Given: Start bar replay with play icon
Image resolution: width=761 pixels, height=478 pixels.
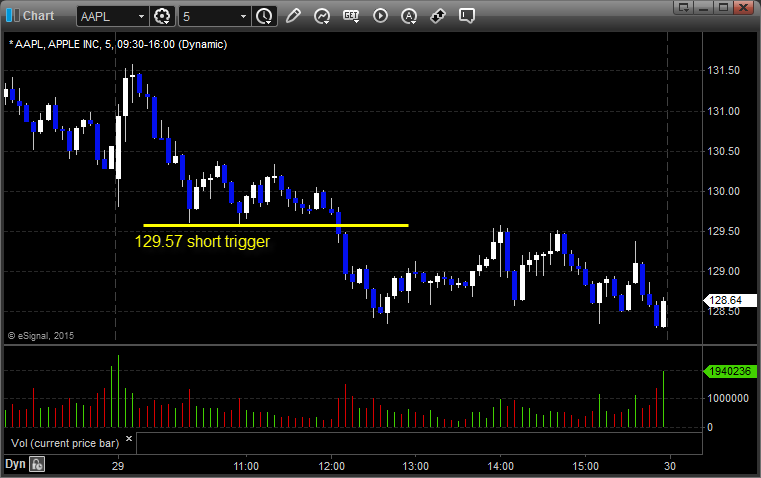Looking at the screenshot, I should click(x=380, y=16).
